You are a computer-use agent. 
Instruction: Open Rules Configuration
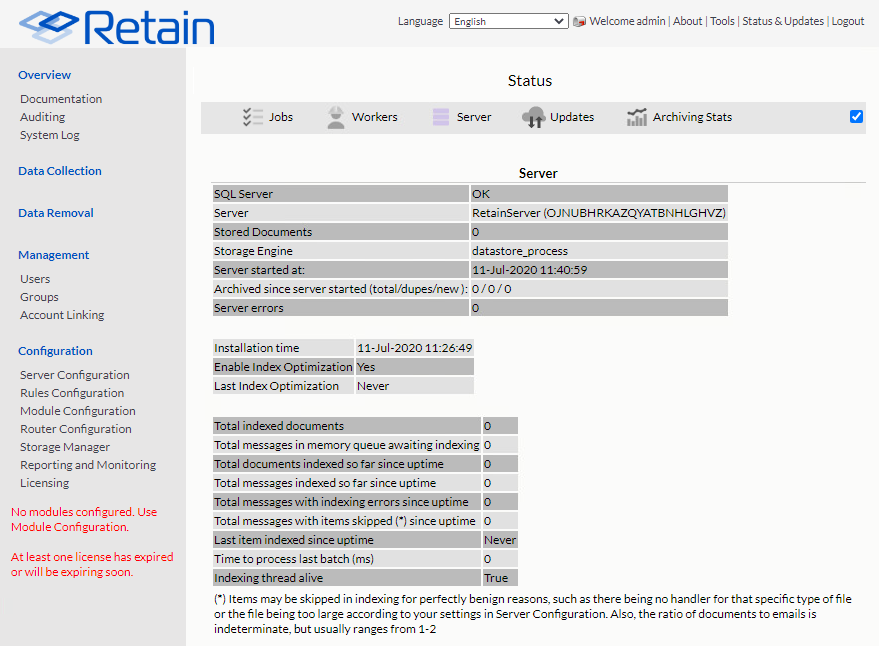(x=72, y=393)
